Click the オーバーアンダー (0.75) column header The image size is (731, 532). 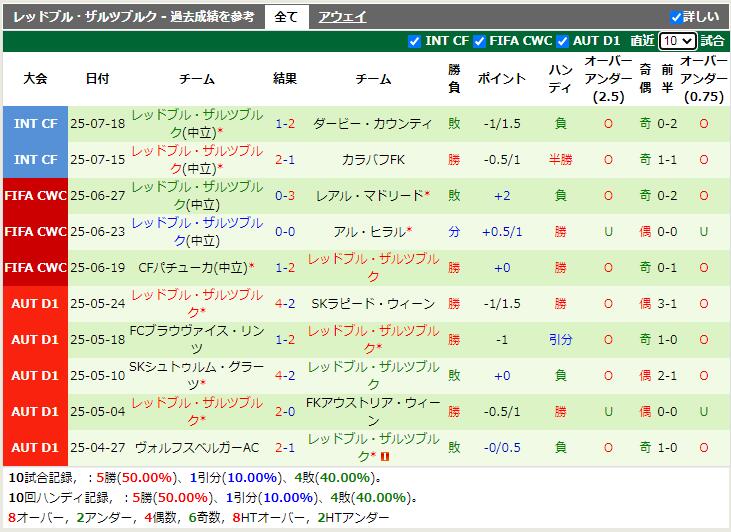point(704,78)
